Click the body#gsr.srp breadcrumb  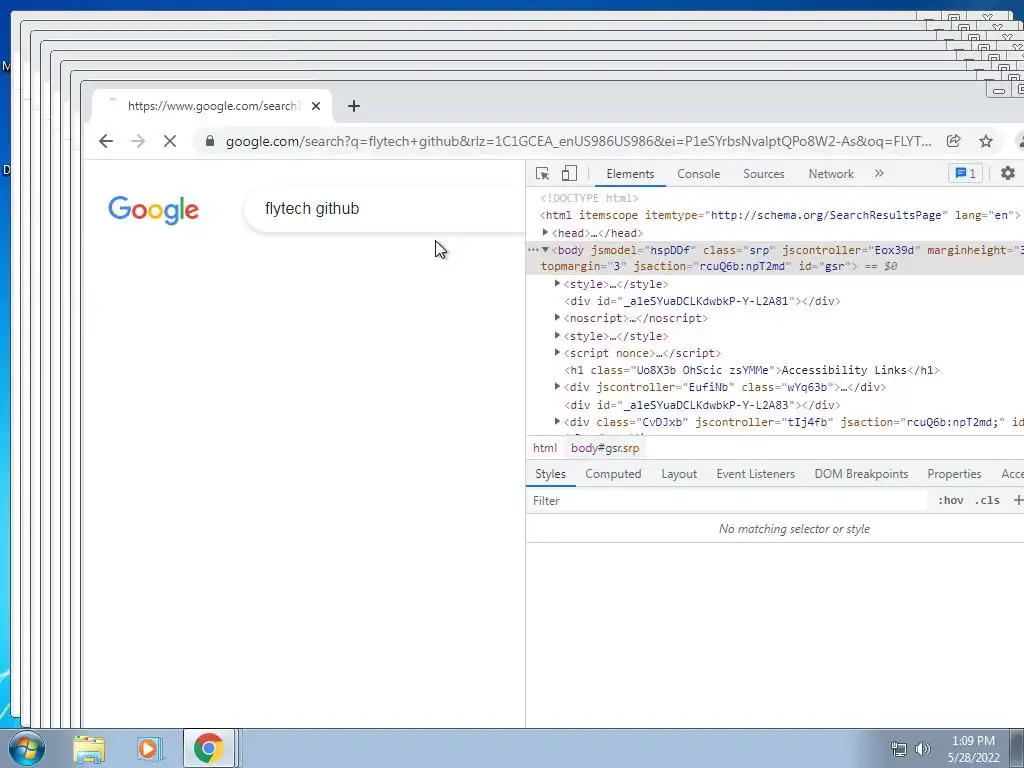[x=605, y=448]
